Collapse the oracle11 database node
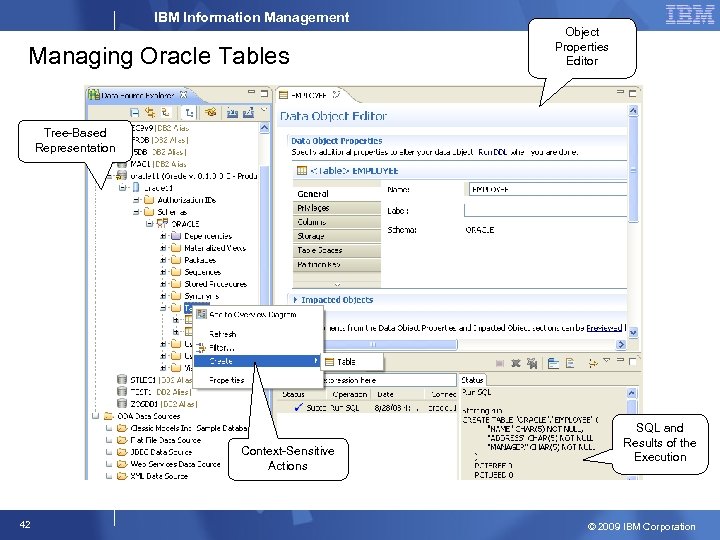Image resolution: width=720 pixels, height=540 pixels. pos(123,187)
